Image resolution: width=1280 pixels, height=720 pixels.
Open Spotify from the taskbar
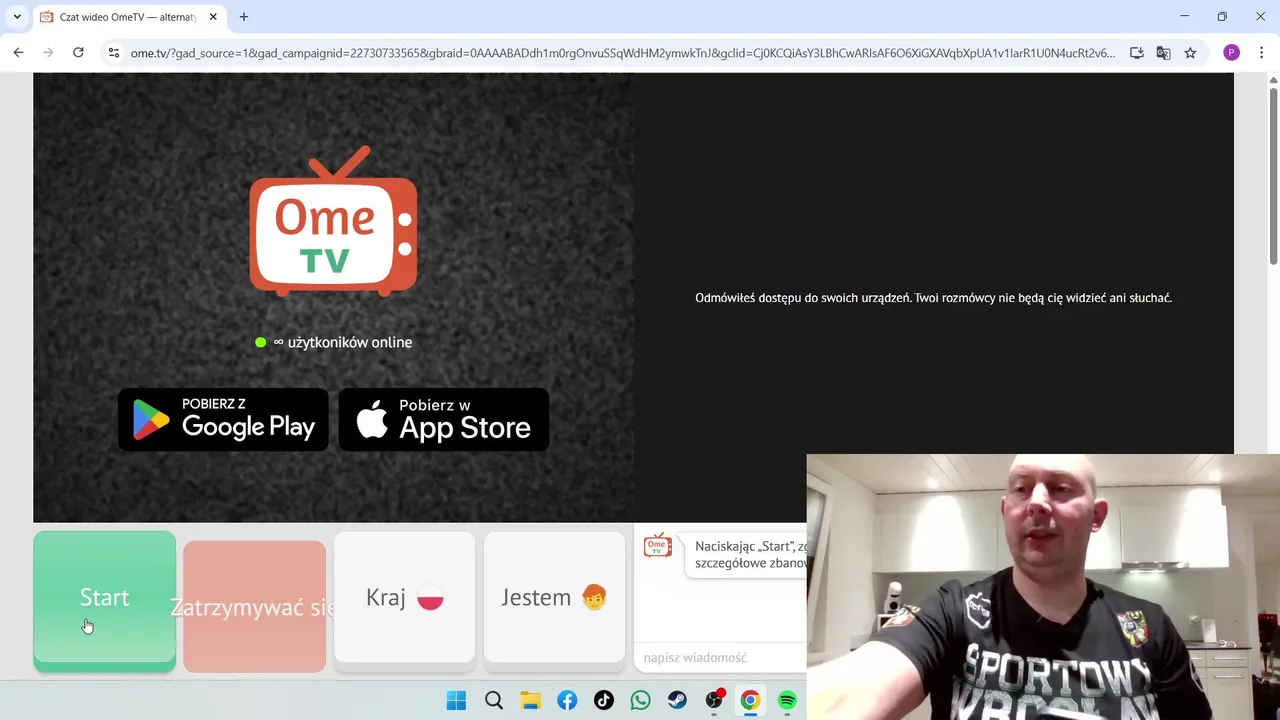[x=787, y=701]
